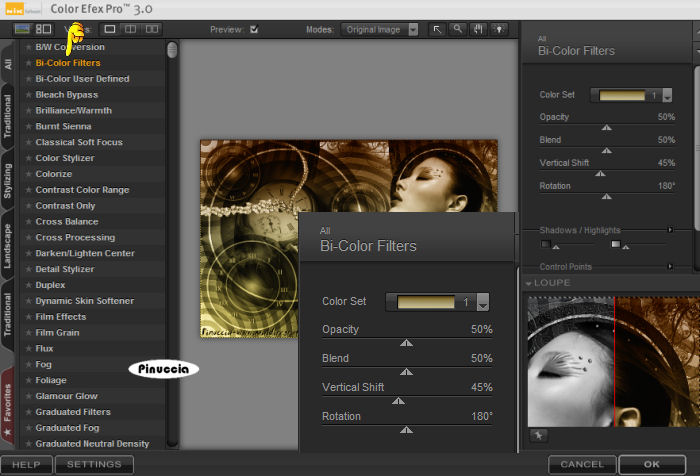Toggle favorite star for Graduated Fog

point(29,428)
